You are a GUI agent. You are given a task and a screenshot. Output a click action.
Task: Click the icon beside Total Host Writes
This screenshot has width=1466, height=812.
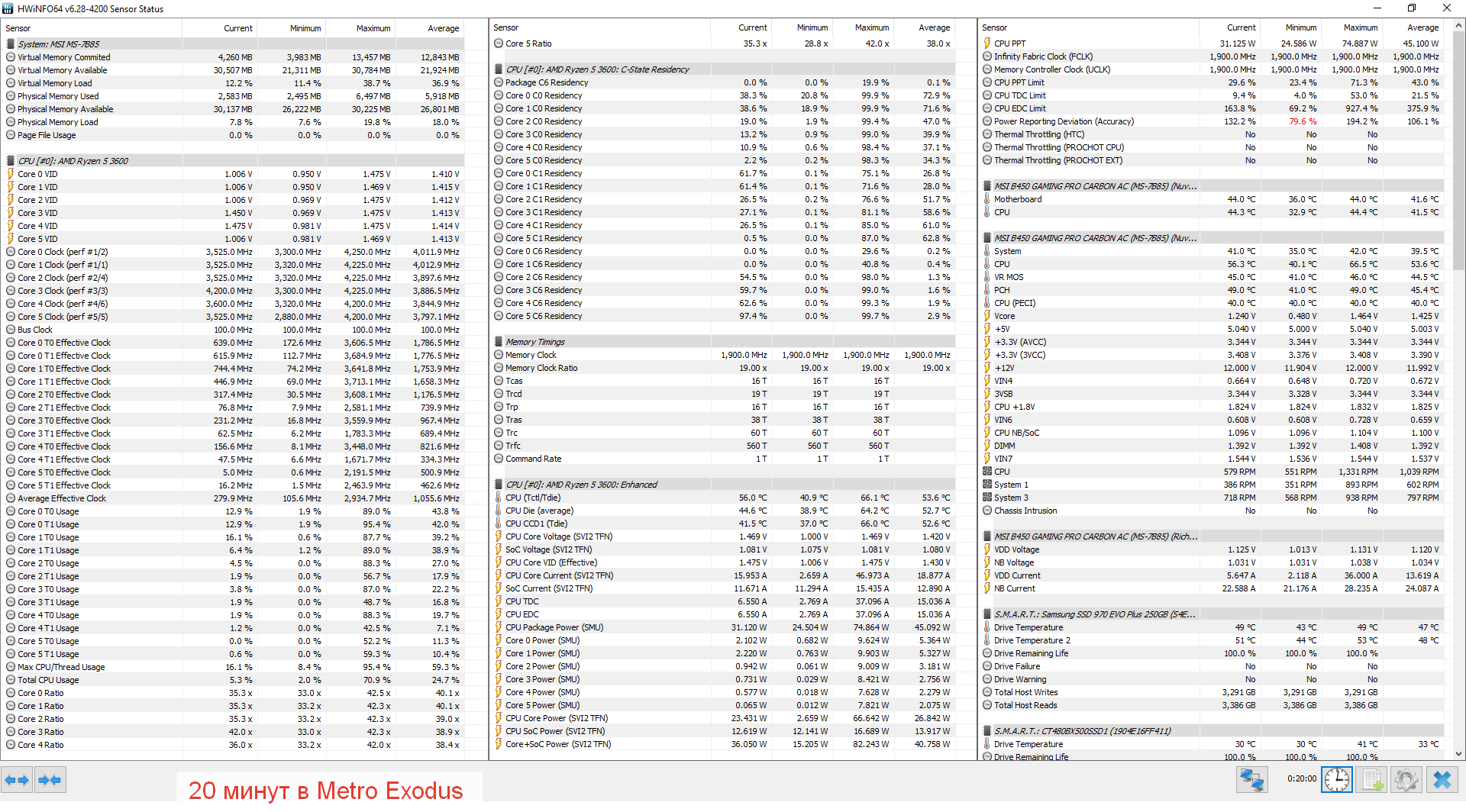(987, 692)
